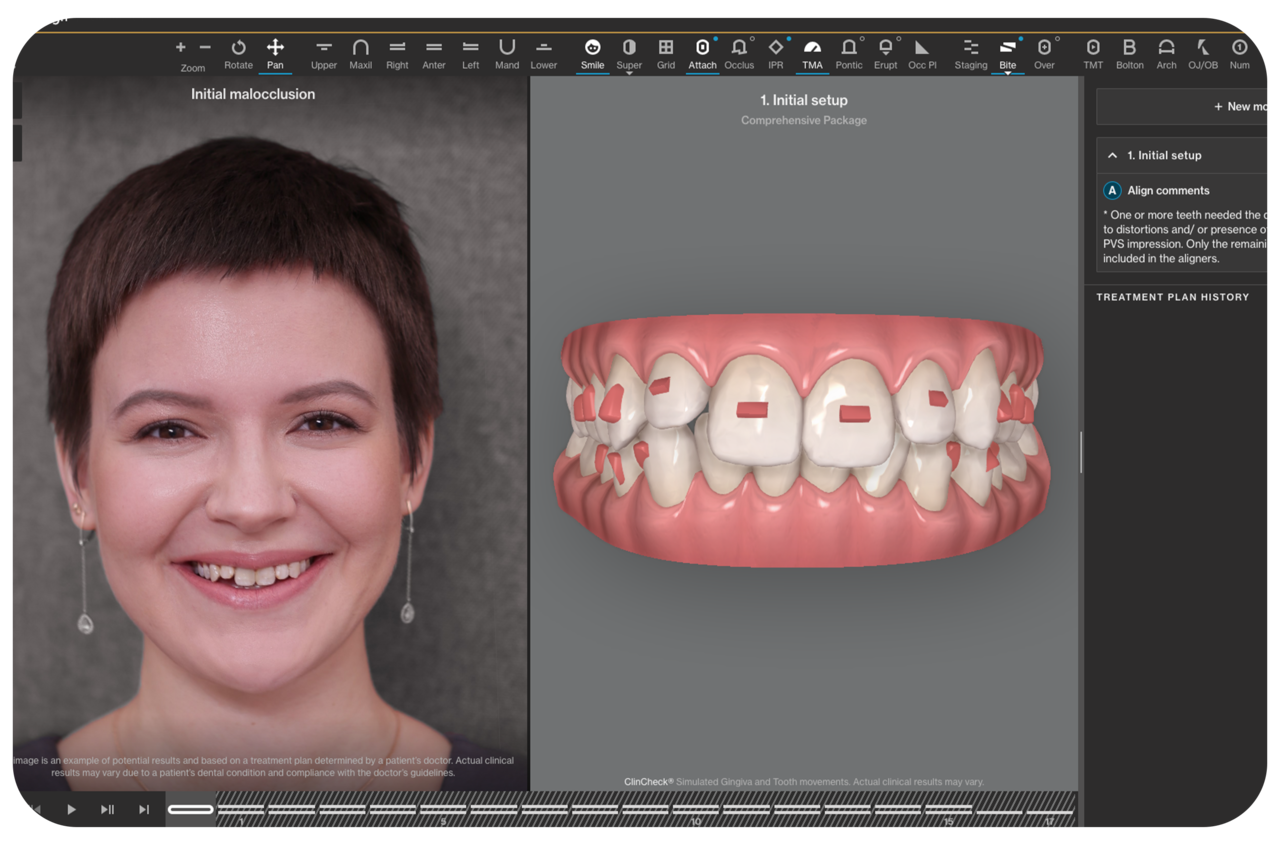Open the Staging view
Image resolution: width=1280 pixels, height=845 pixels.
tap(970, 48)
